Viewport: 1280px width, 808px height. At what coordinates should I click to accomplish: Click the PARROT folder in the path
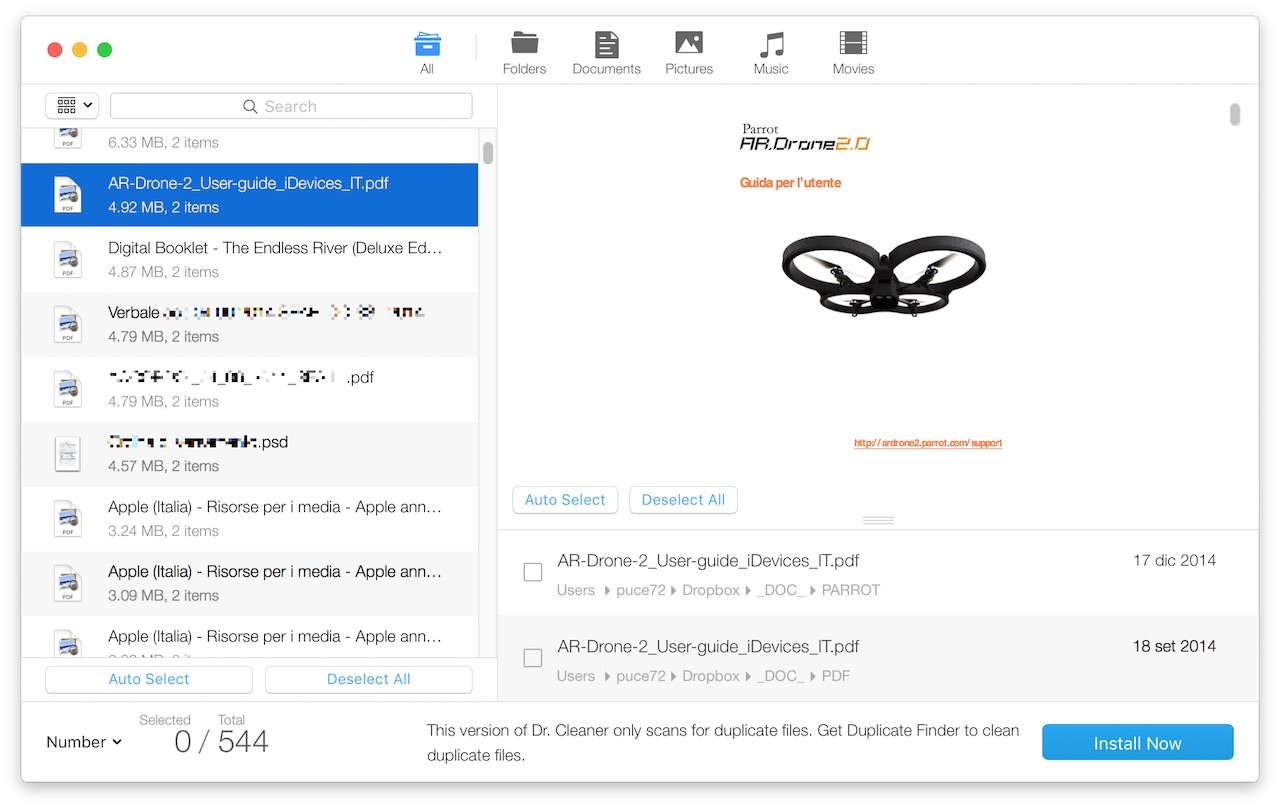pyautogui.click(x=851, y=590)
